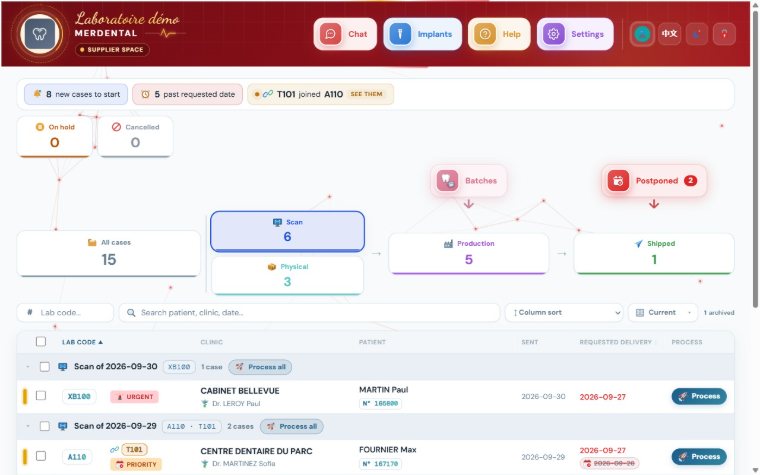Filter by the On hold status card

54,136
